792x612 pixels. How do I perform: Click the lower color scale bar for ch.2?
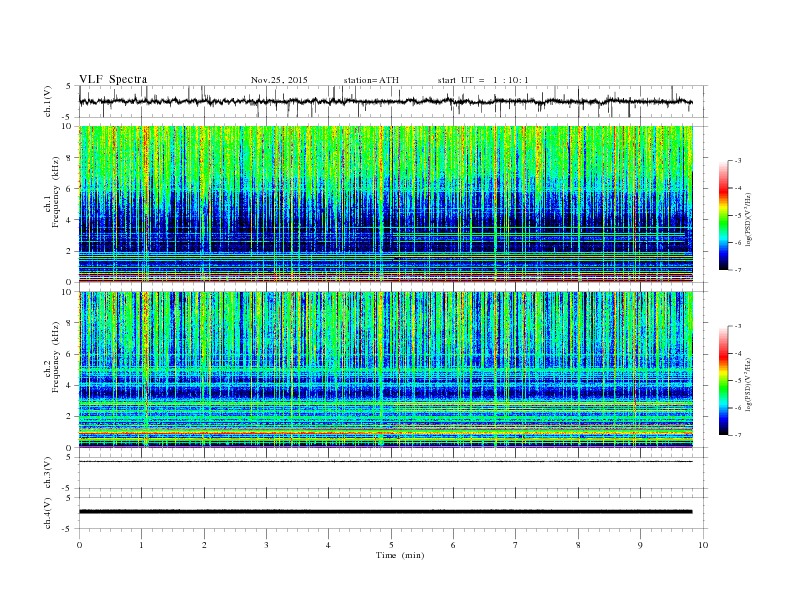[724, 380]
